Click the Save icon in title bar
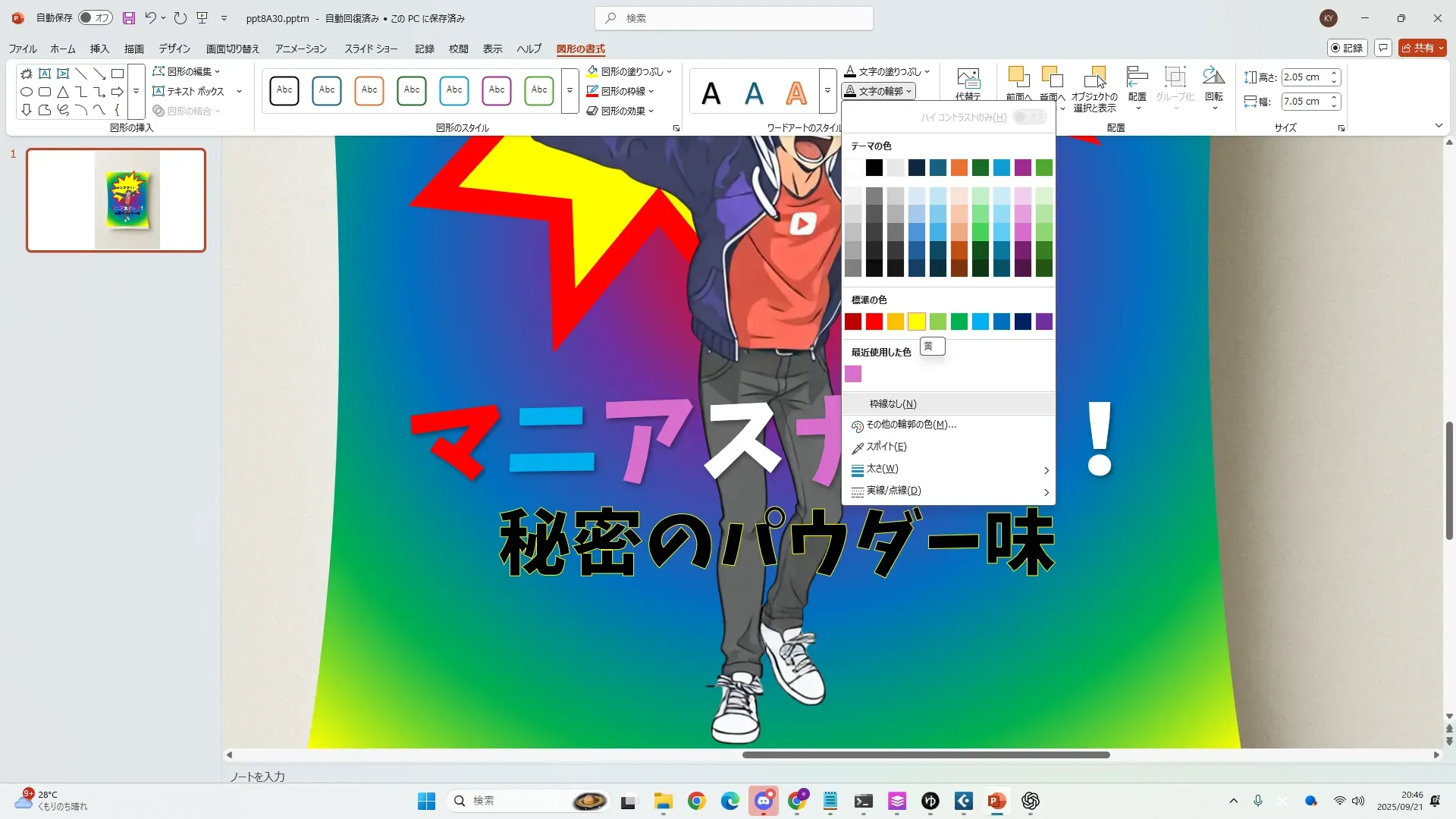 (129, 18)
